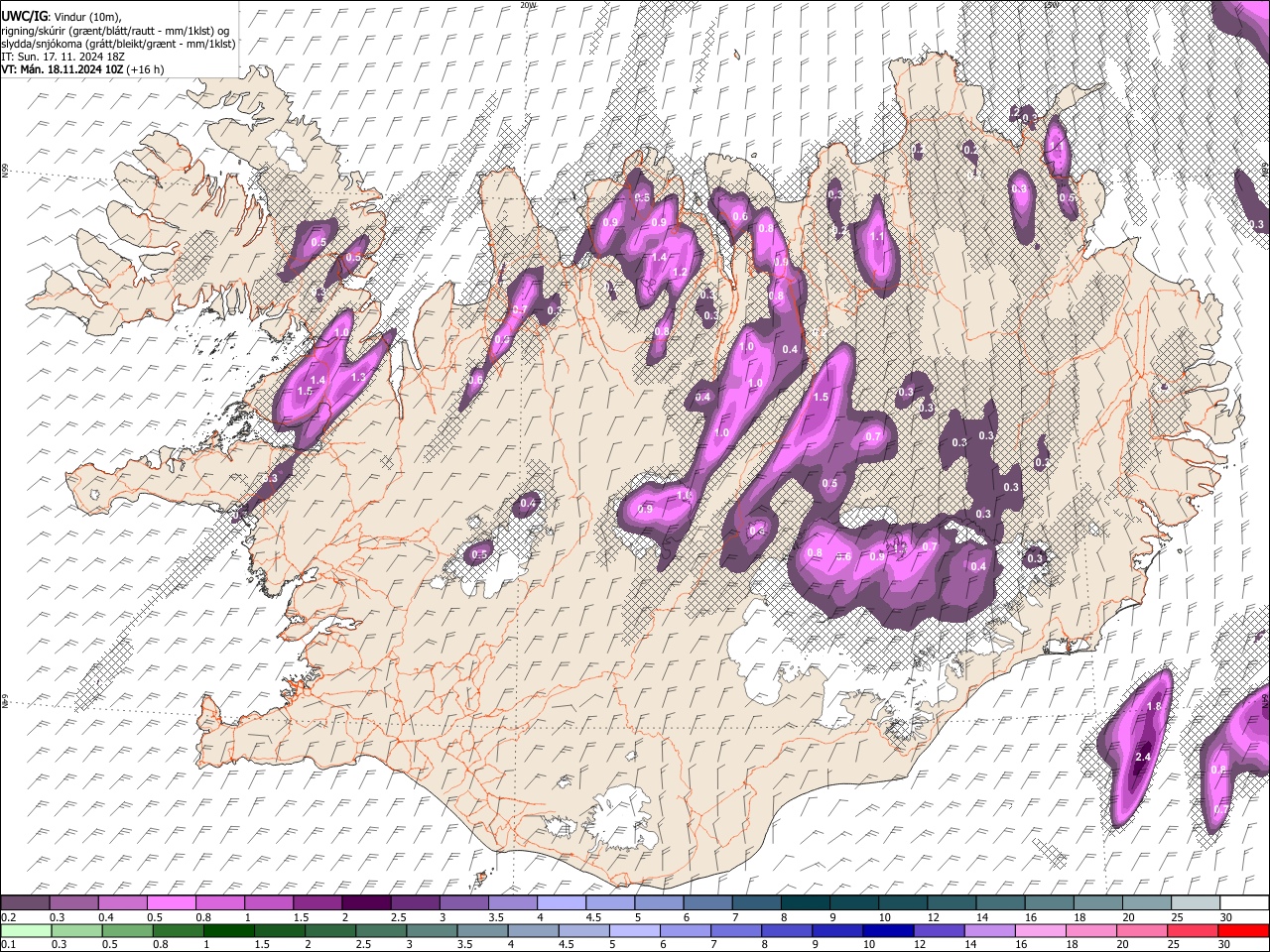Click the 1.8 value above the 2.4 label

point(1154,706)
